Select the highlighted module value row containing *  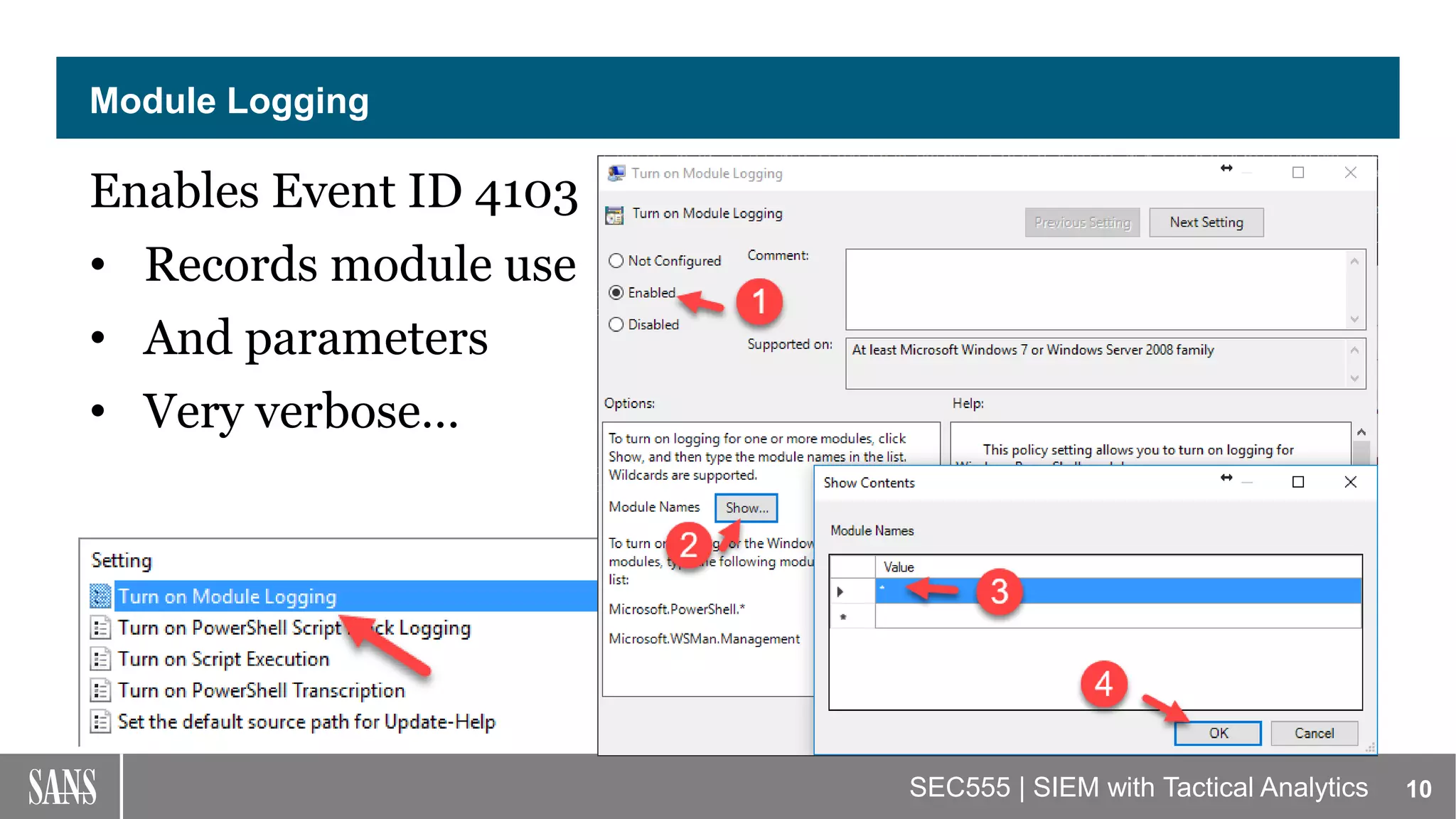click(x=1118, y=591)
